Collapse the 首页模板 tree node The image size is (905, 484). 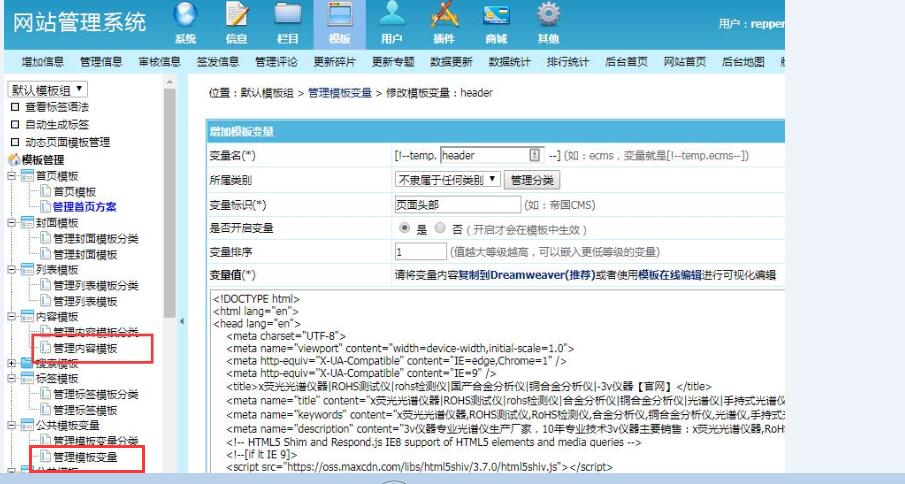[x=12, y=175]
